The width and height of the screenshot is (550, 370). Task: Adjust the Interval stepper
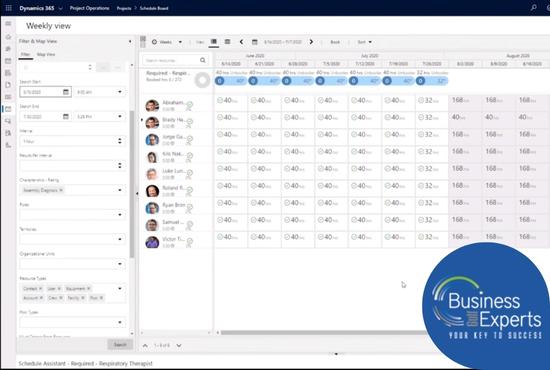click(x=120, y=141)
